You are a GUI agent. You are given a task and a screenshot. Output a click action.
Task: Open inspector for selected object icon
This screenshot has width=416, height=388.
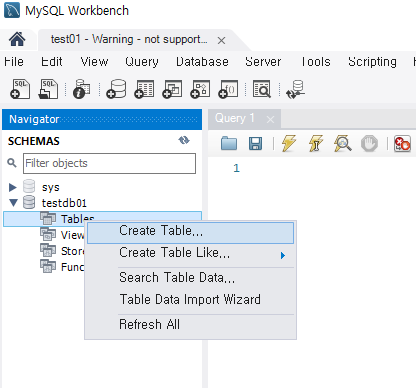point(82,89)
